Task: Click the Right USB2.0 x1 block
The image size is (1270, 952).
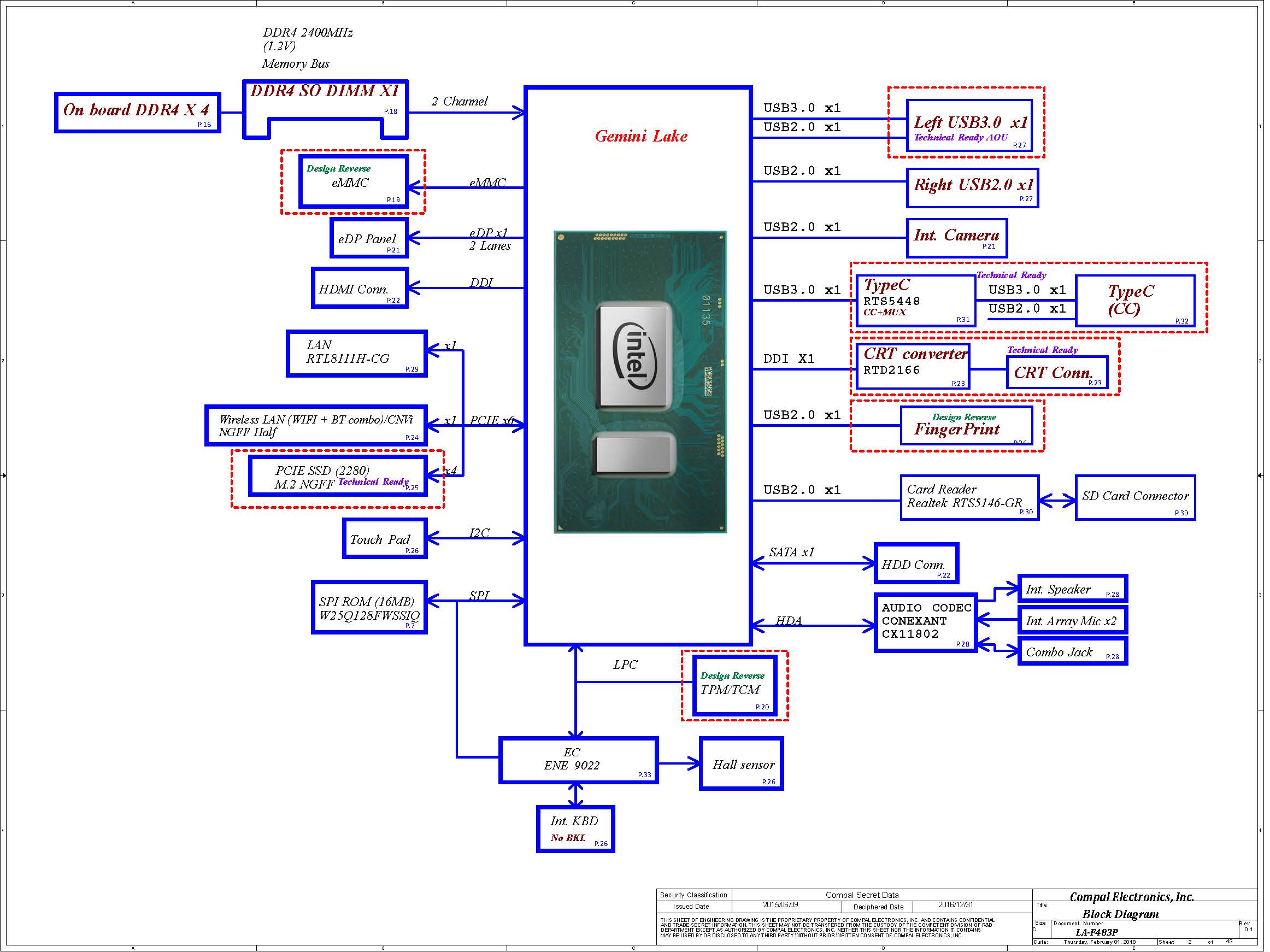Action: [x=973, y=188]
